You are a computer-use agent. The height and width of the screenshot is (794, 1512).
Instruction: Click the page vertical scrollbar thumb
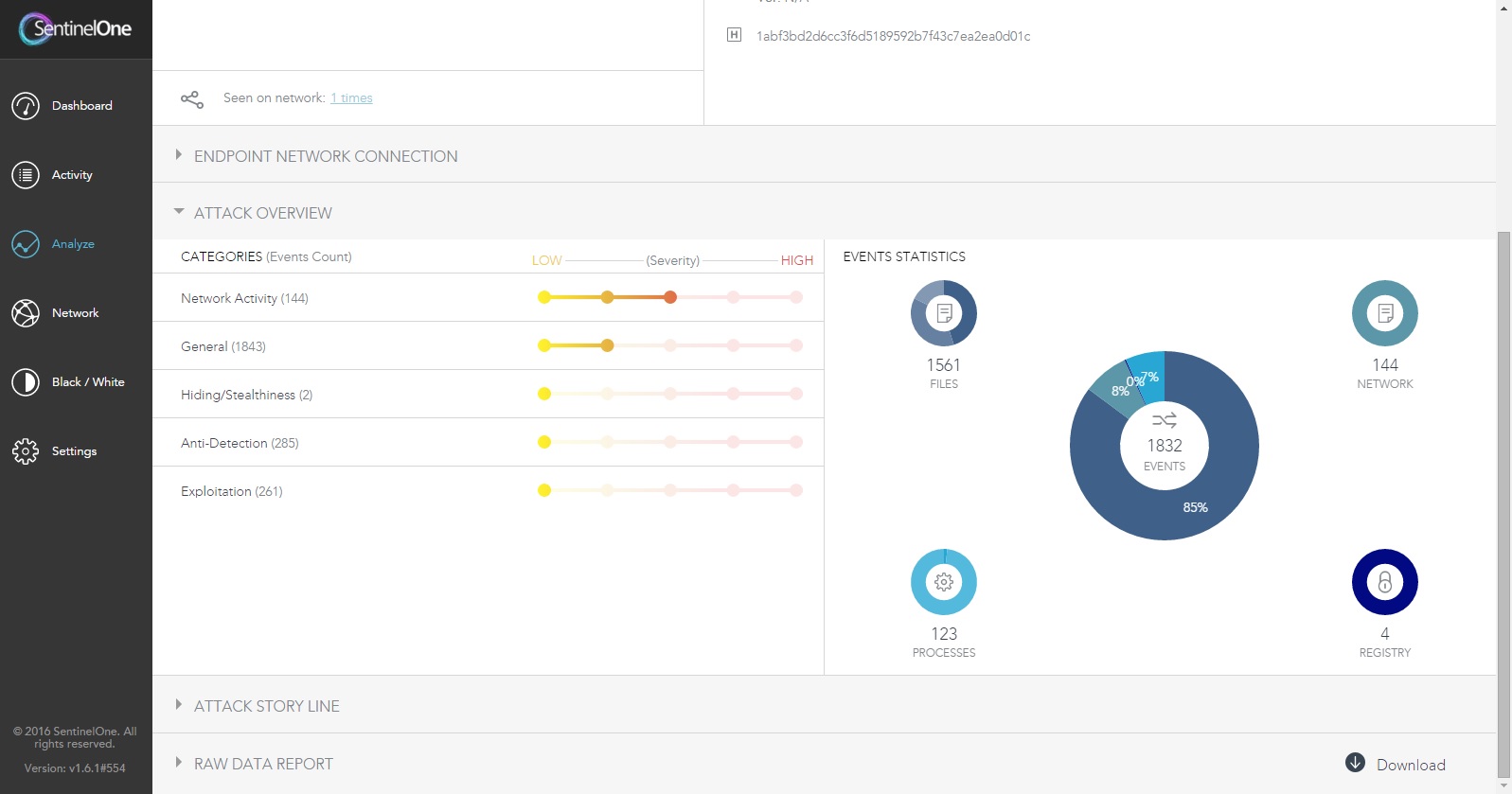tap(1503, 503)
